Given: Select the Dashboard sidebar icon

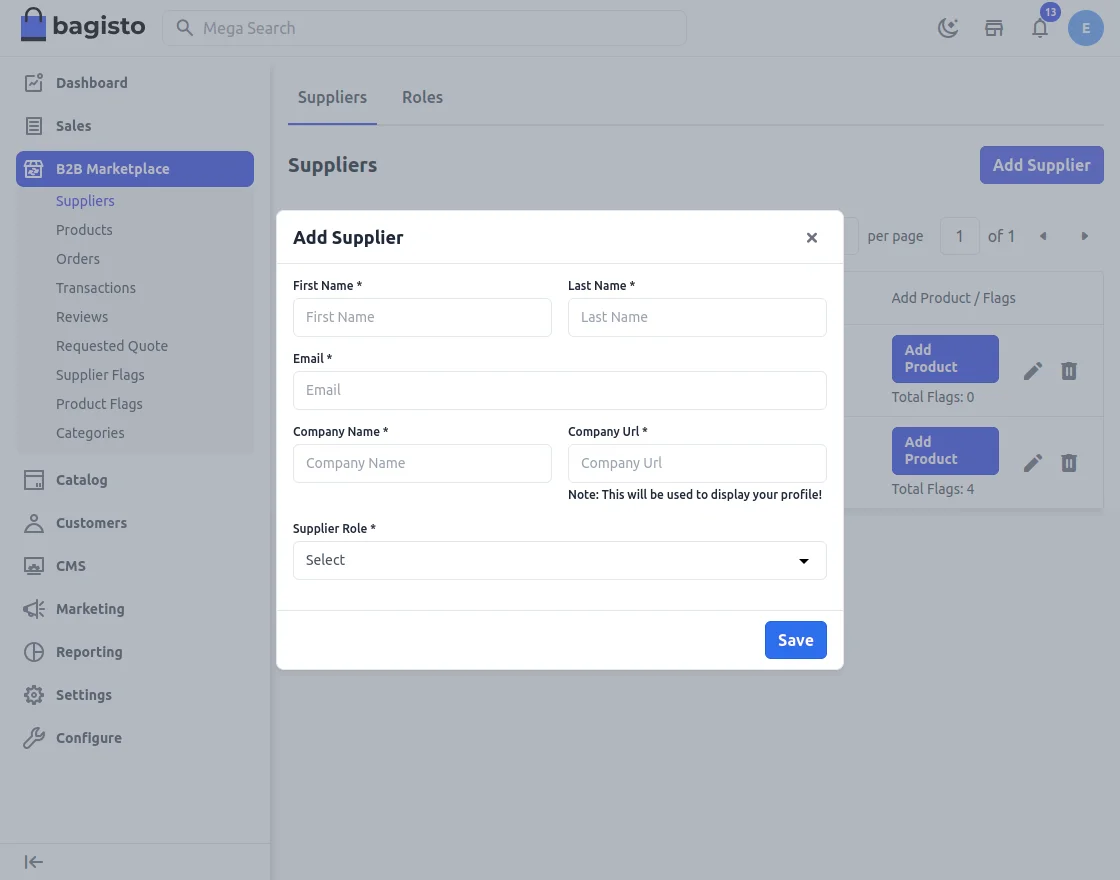Looking at the screenshot, I should pyautogui.click(x=33, y=83).
